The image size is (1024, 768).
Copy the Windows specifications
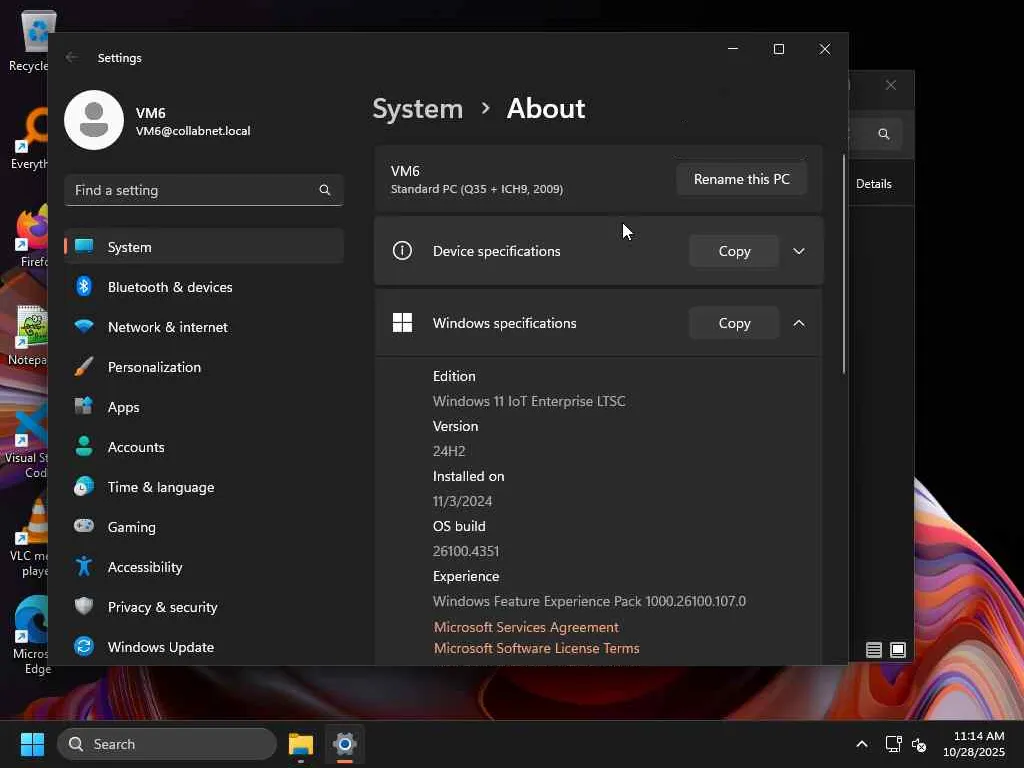tap(734, 323)
